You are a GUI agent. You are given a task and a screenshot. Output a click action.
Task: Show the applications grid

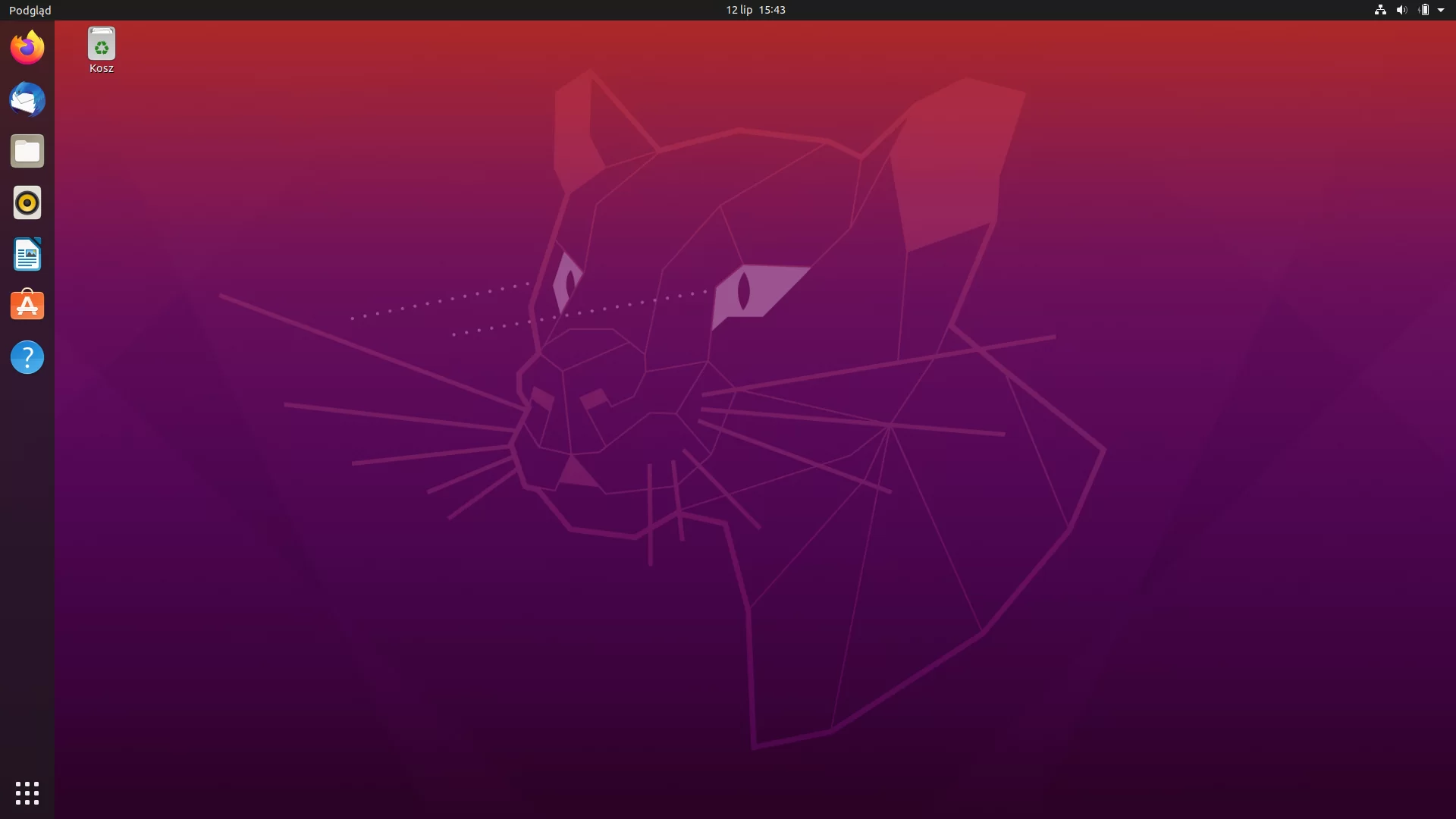pyautogui.click(x=27, y=793)
